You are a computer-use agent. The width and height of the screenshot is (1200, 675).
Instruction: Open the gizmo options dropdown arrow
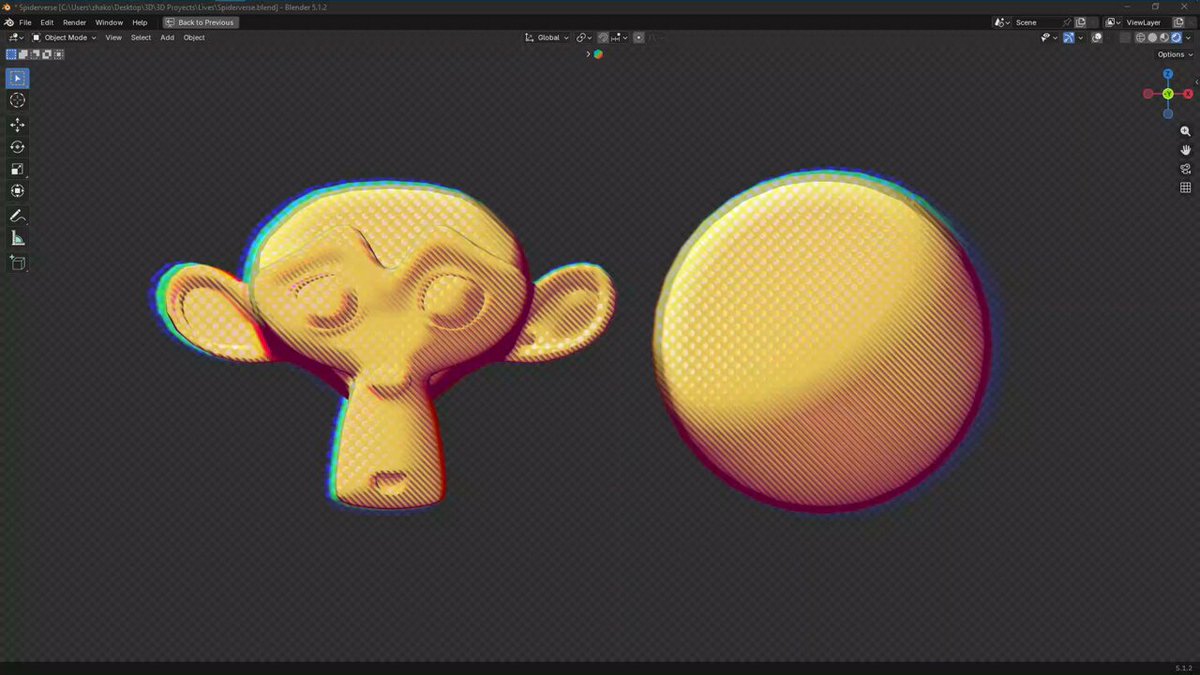[1080, 38]
